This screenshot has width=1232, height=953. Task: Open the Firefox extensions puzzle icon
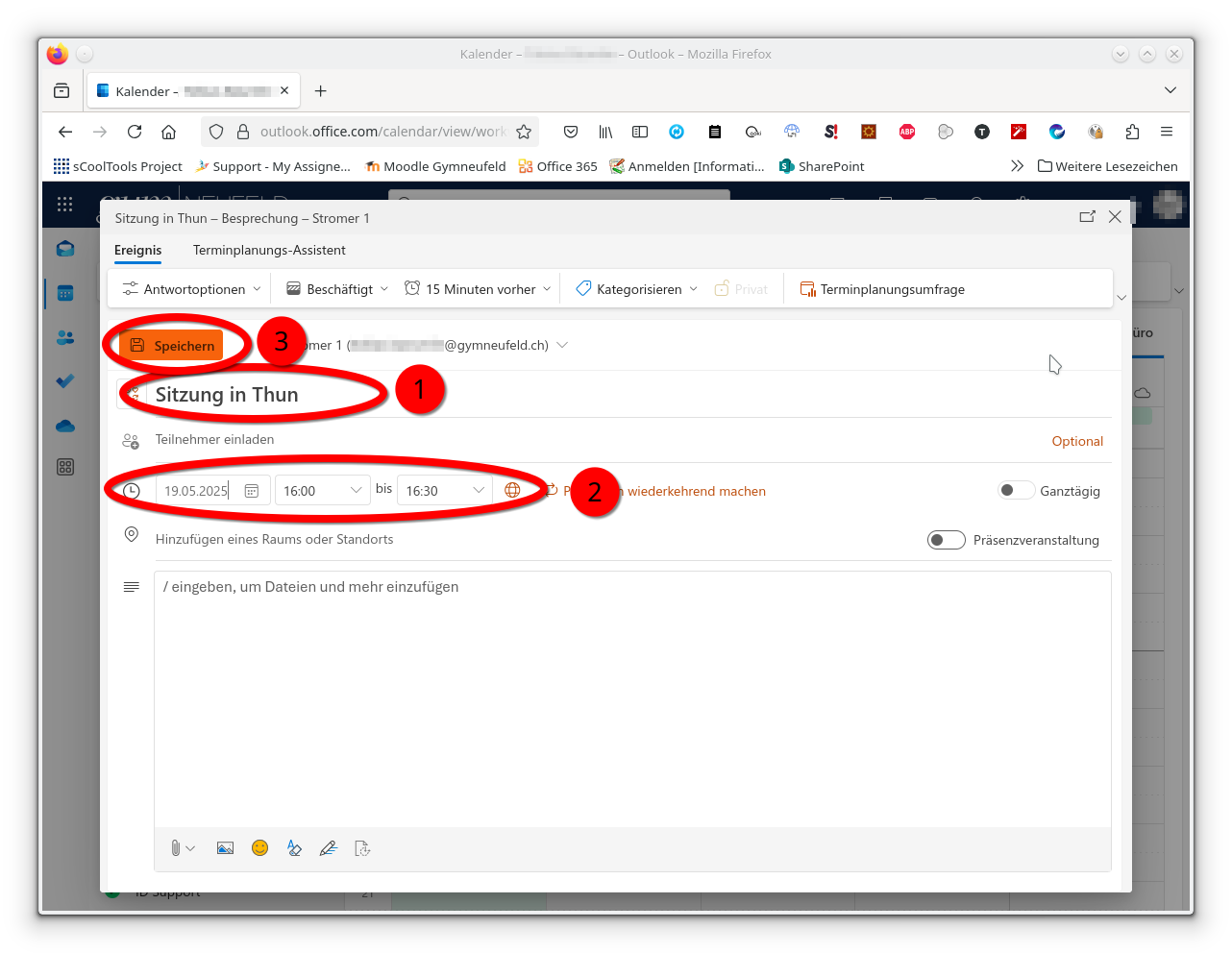pyautogui.click(x=1132, y=132)
